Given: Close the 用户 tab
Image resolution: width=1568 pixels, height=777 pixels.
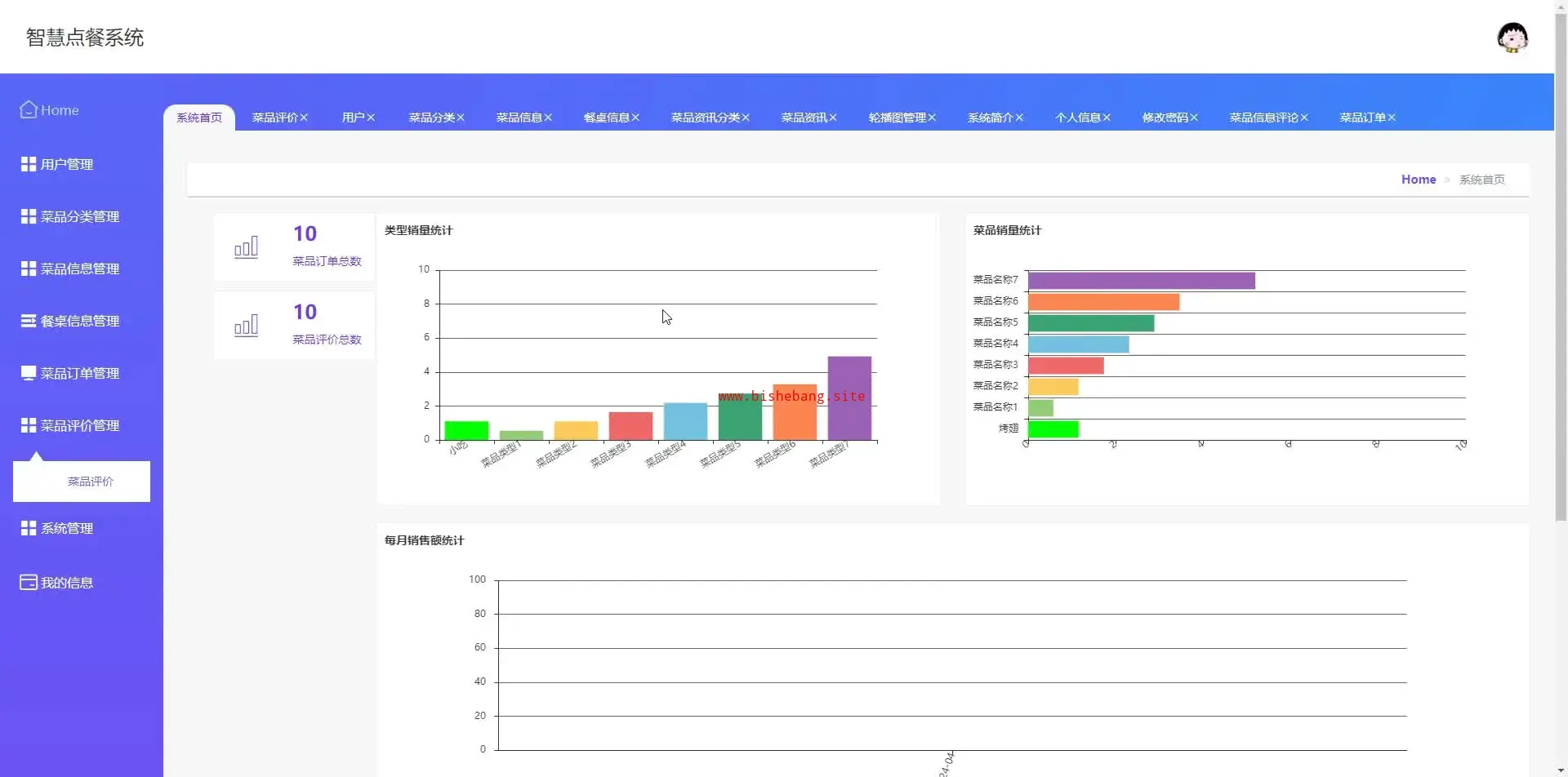Looking at the screenshot, I should [371, 118].
